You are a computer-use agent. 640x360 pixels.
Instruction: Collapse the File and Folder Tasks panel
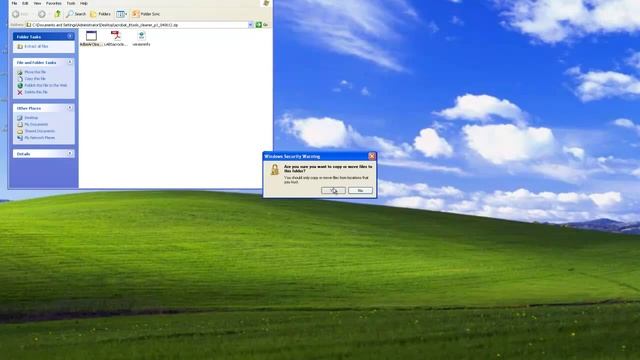[x=70, y=62]
